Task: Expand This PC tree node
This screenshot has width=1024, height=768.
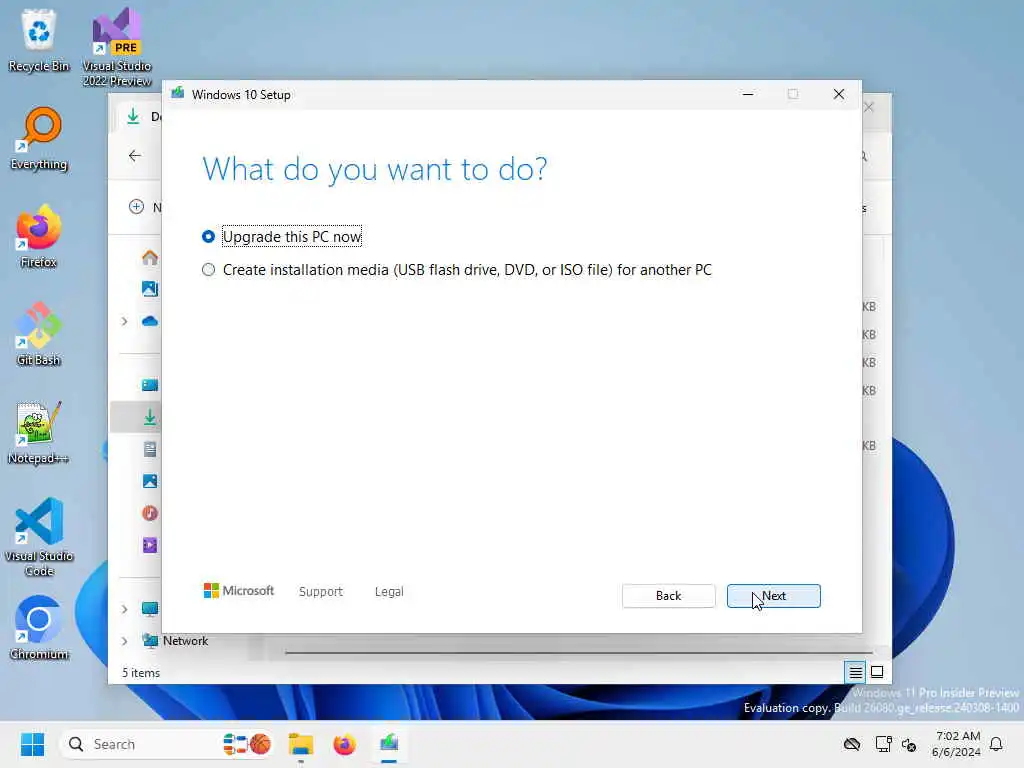Action: (124, 609)
